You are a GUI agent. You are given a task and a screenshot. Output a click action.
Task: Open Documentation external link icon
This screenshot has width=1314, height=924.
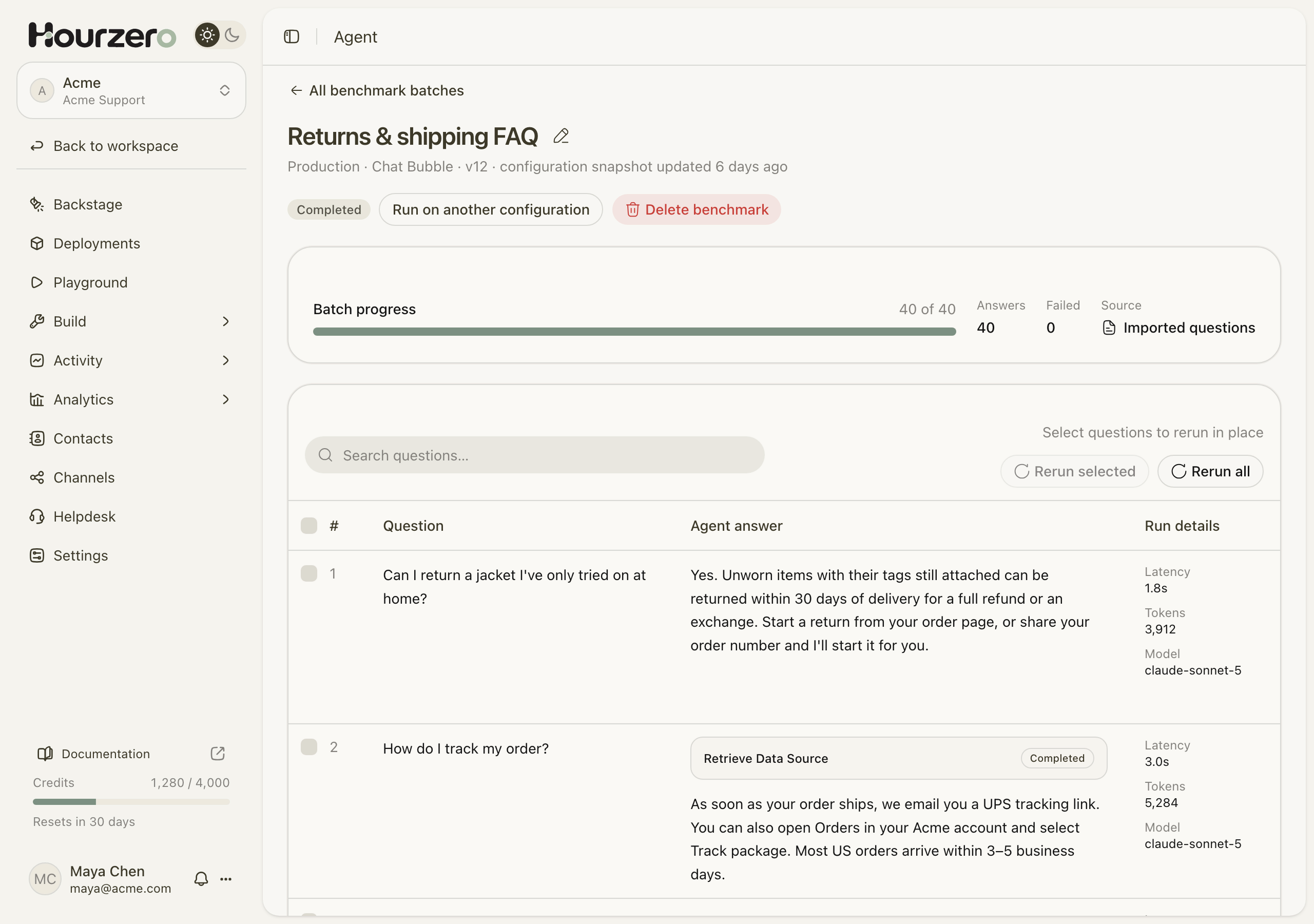(218, 754)
